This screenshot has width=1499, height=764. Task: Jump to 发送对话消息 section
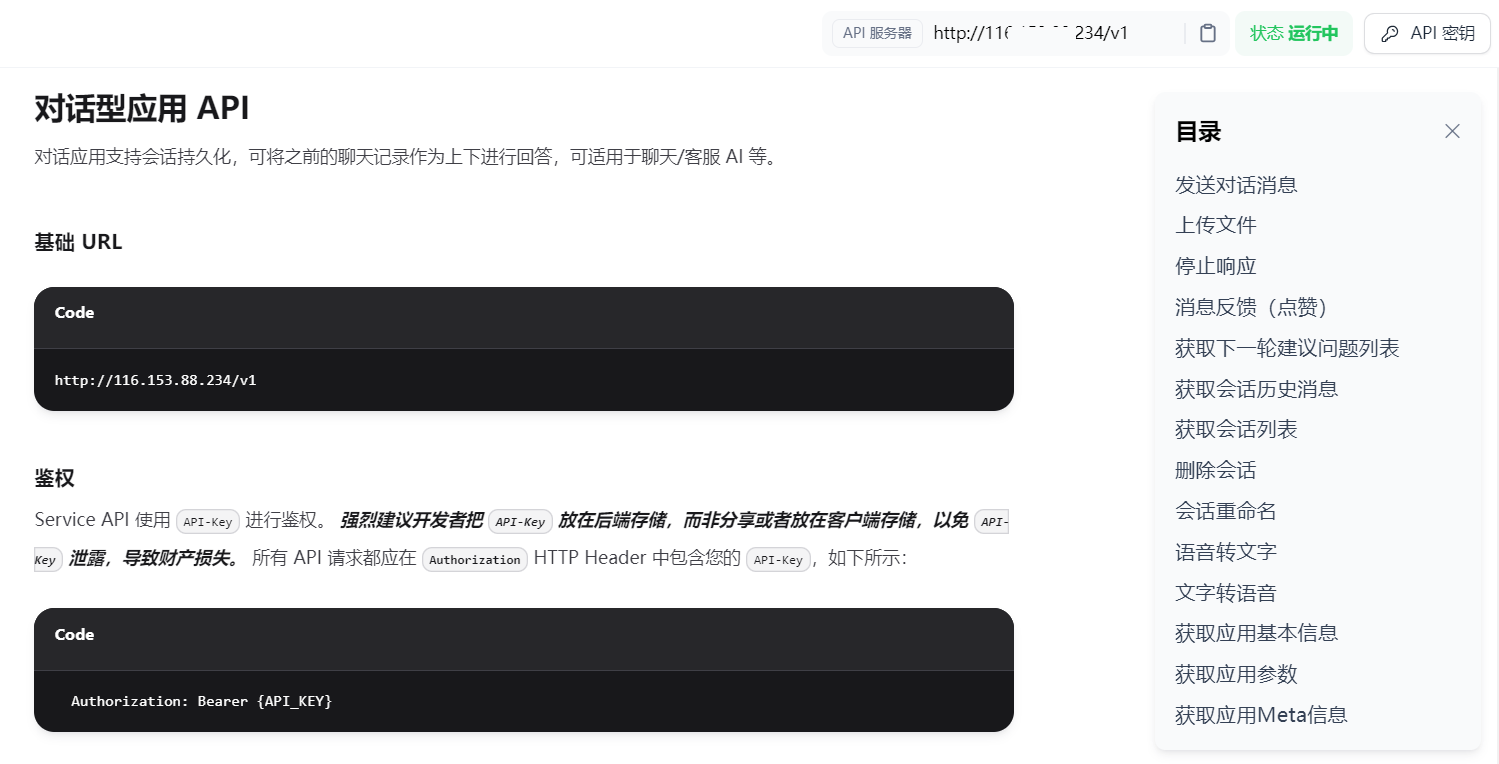(x=1236, y=184)
